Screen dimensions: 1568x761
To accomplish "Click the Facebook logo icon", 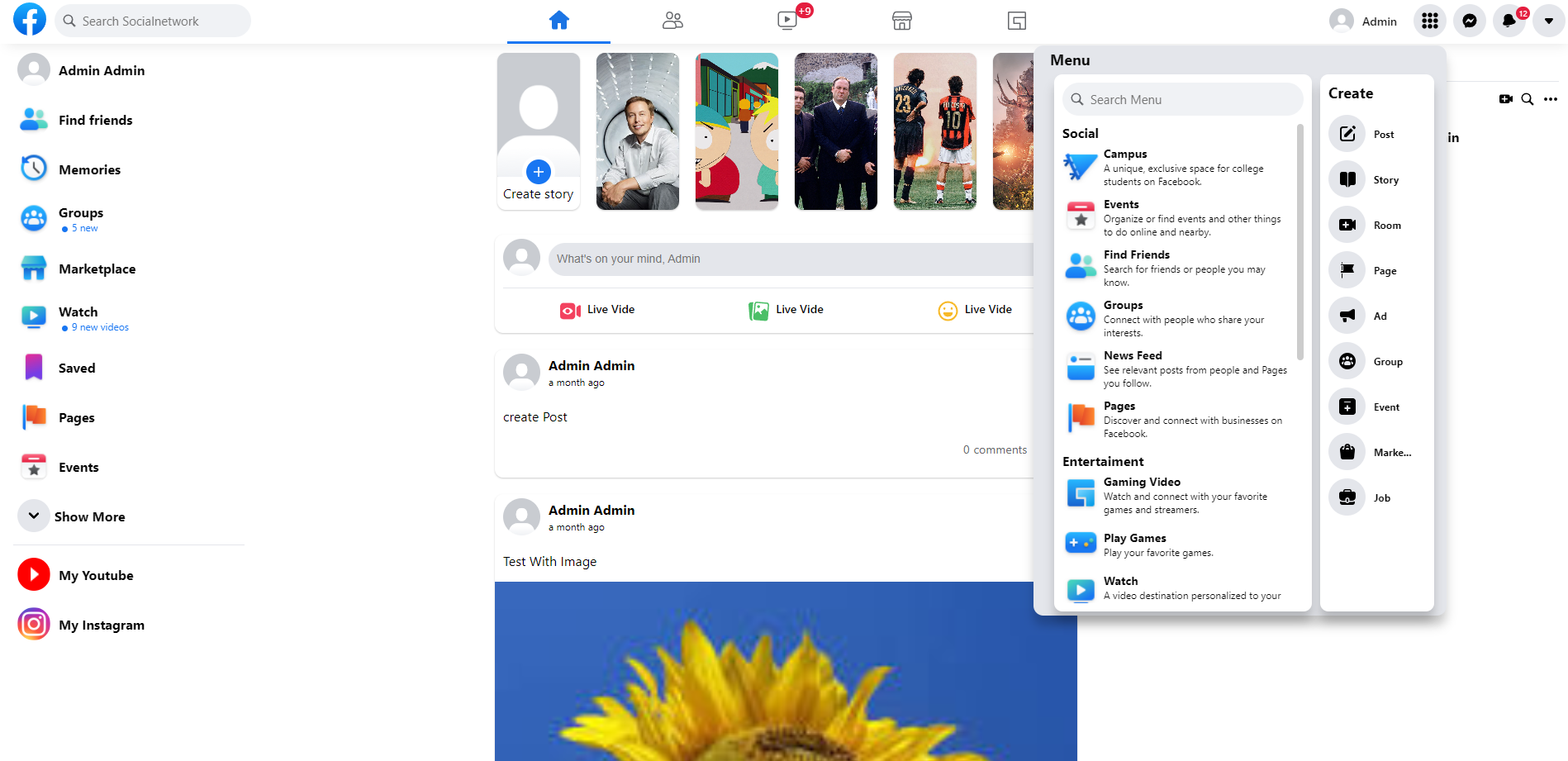I will [x=30, y=20].
